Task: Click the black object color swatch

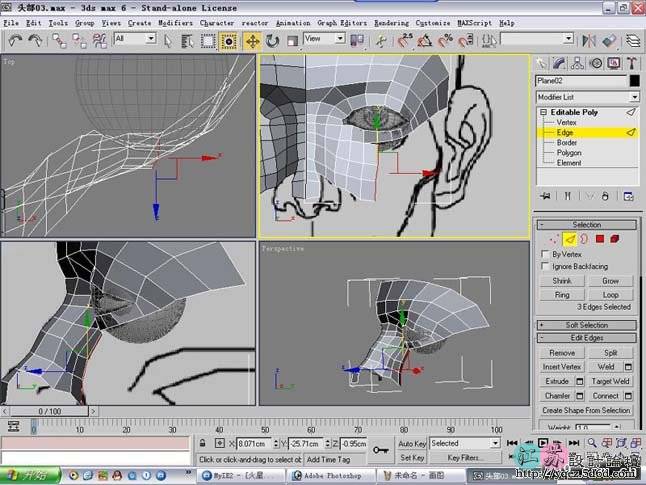Action: 634,81
